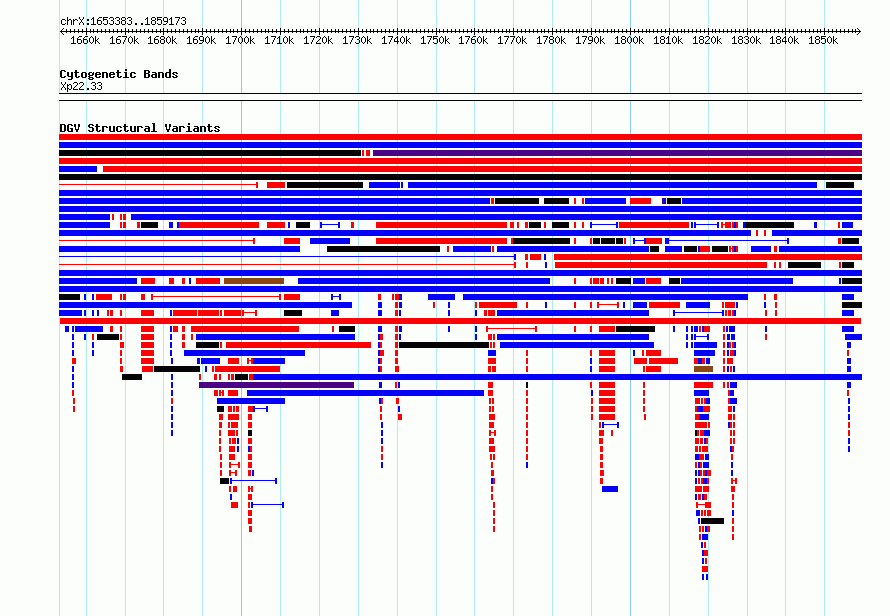Click the 1790k ruler label

(x=590, y=40)
